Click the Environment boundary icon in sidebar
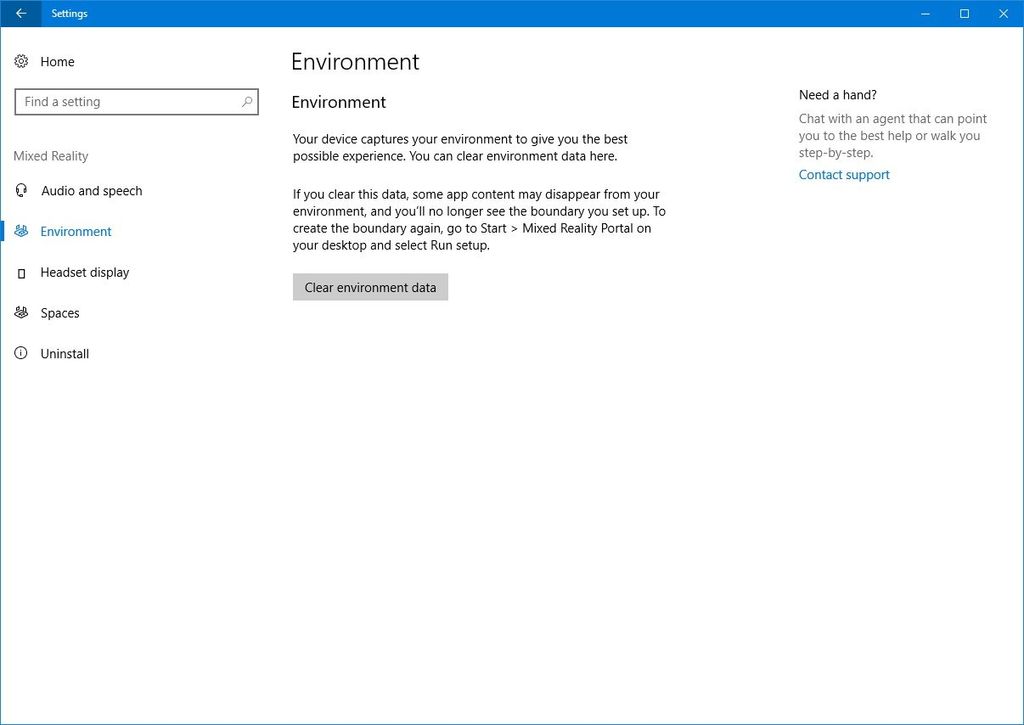The image size is (1024, 725). coord(21,231)
